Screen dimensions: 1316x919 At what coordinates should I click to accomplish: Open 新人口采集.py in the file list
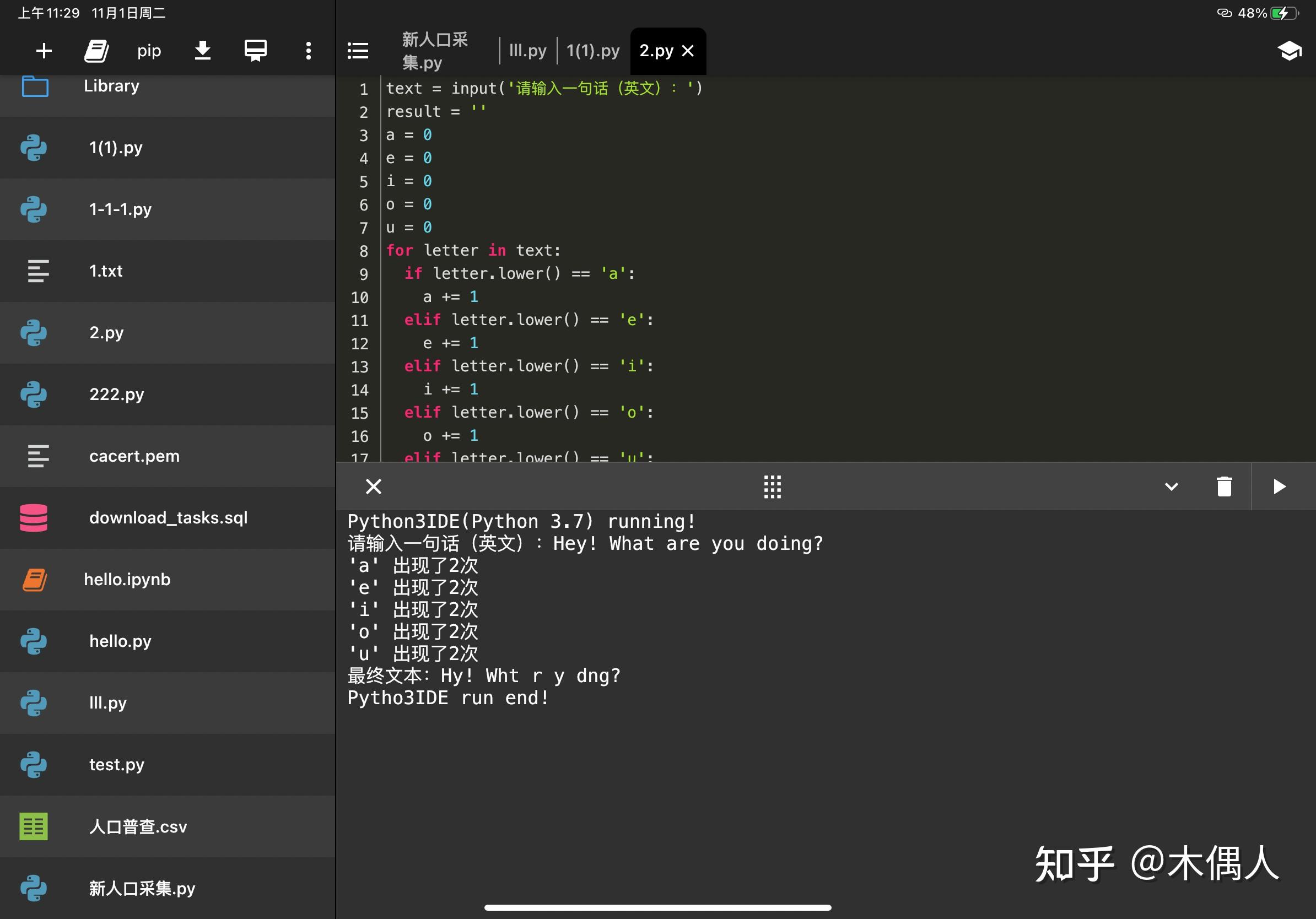coord(168,888)
